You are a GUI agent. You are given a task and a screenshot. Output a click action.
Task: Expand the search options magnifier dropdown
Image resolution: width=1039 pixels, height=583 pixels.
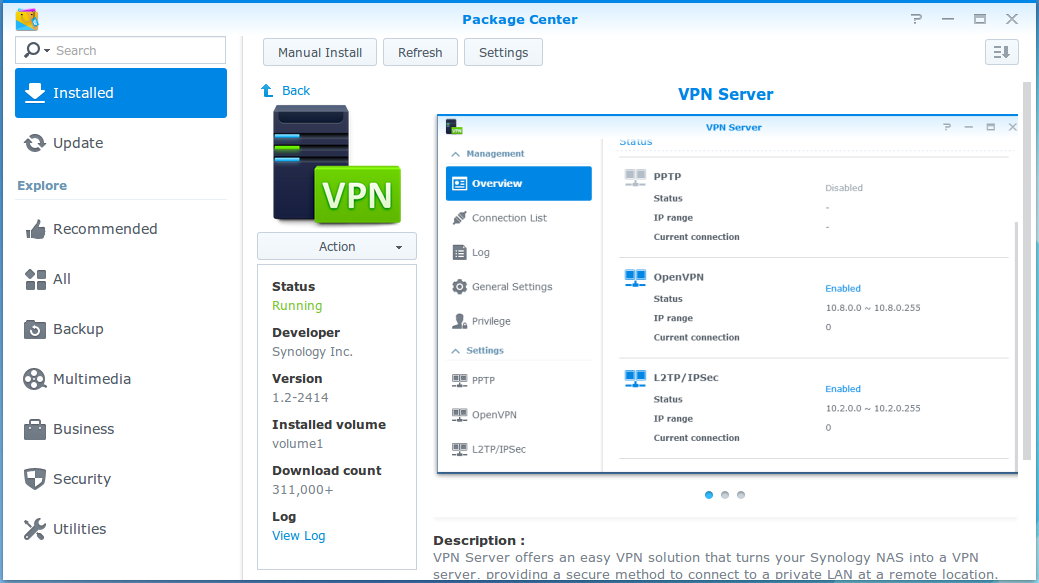pyautogui.click(x=35, y=51)
